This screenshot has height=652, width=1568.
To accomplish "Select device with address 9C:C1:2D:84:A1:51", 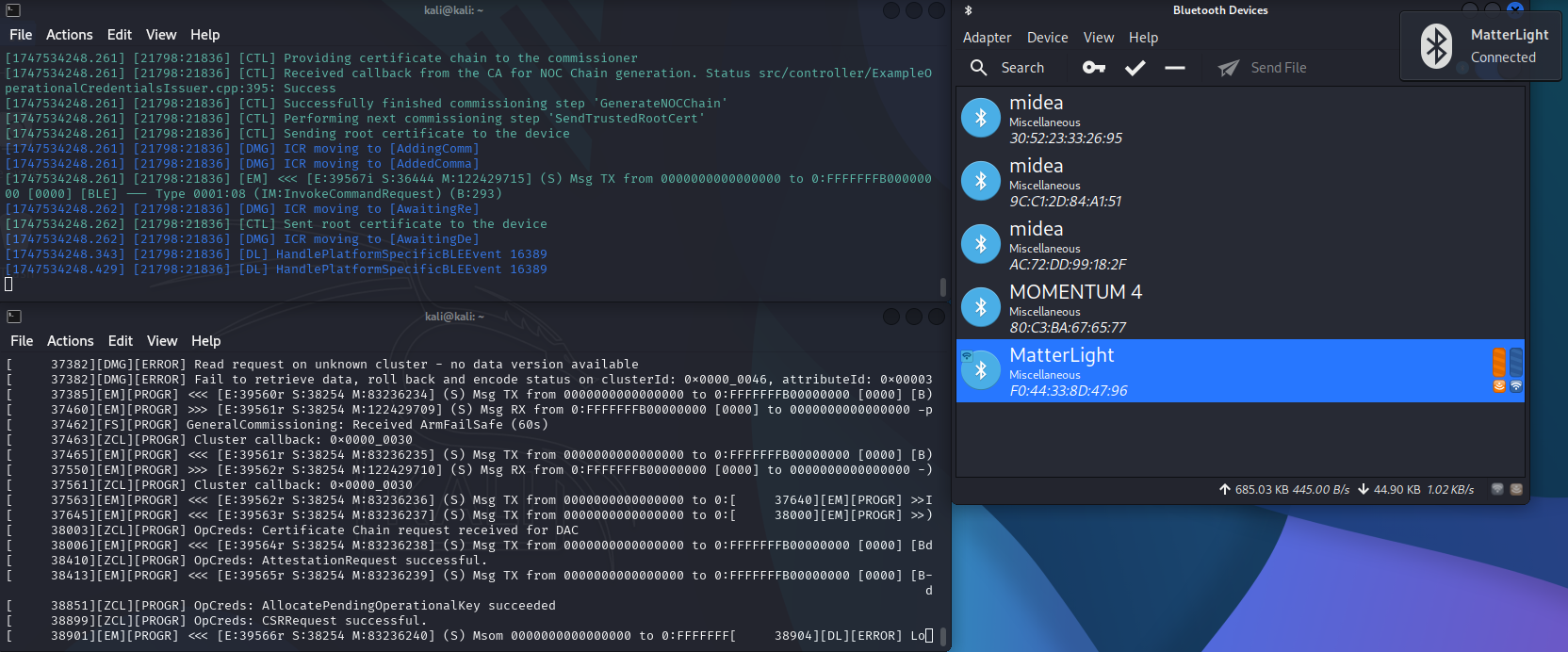I will click(1240, 182).
